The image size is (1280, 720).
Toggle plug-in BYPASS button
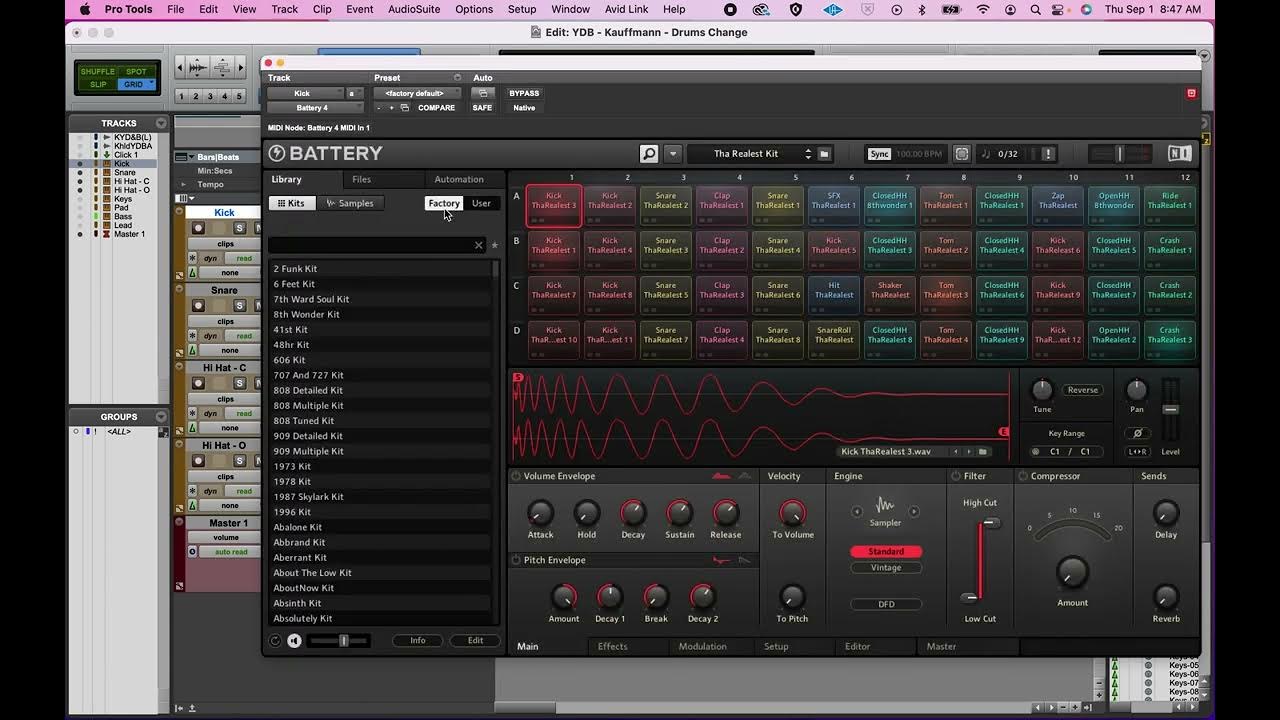pyautogui.click(x=524, y=93)
